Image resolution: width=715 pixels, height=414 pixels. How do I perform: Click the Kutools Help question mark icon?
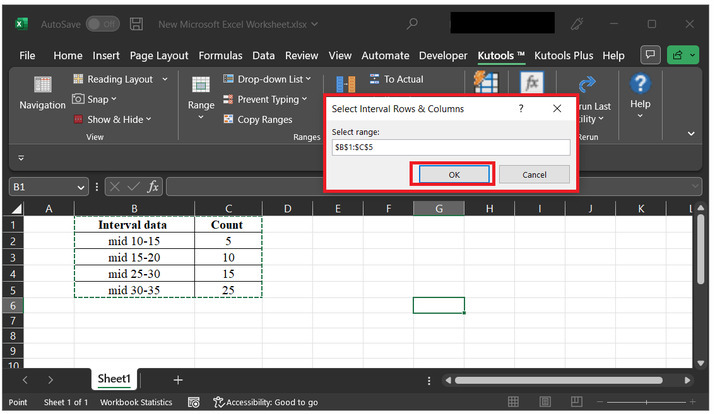point(640,84)
